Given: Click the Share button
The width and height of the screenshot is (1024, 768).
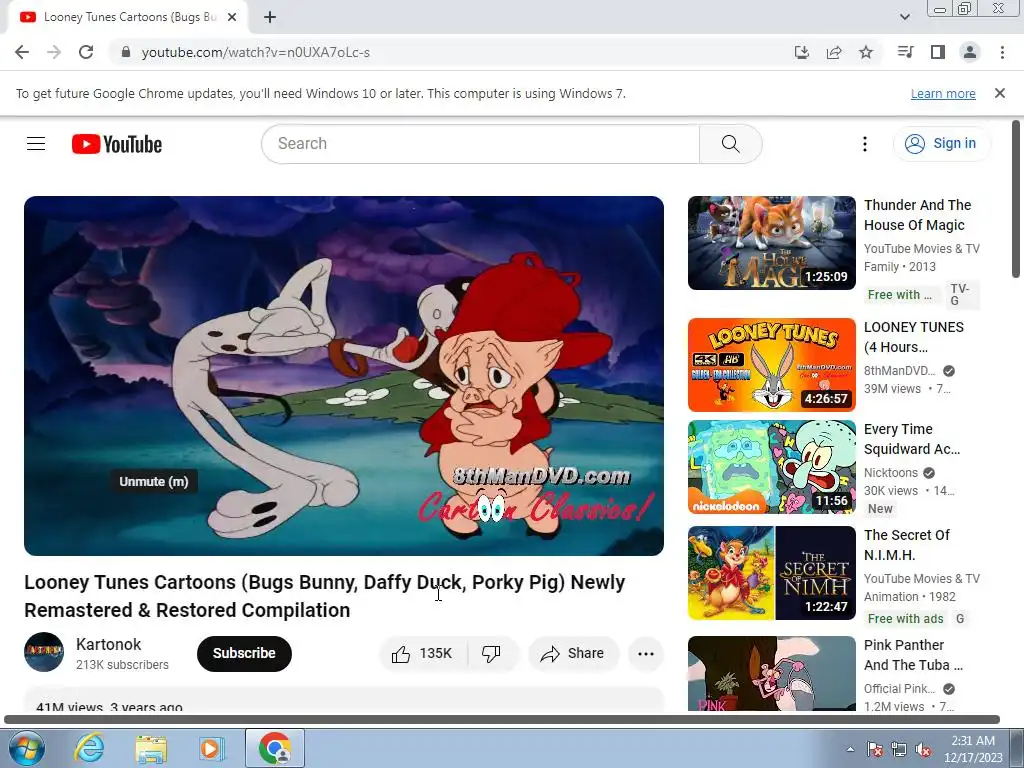Looking at the screenshot, I should tap(573, 654).
